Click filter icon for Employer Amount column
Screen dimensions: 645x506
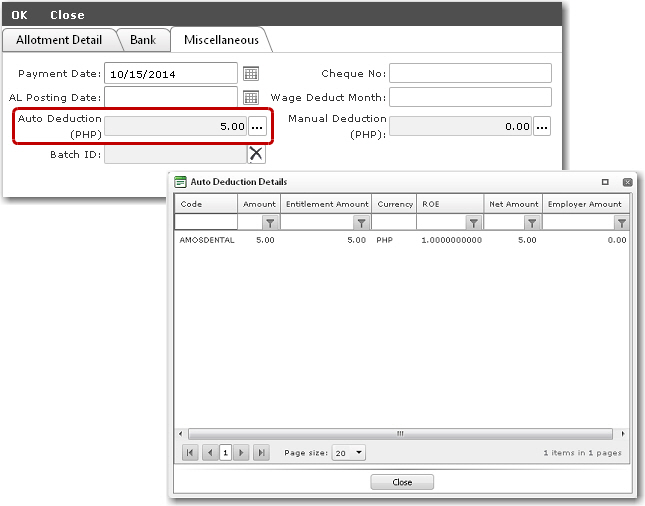621,223
